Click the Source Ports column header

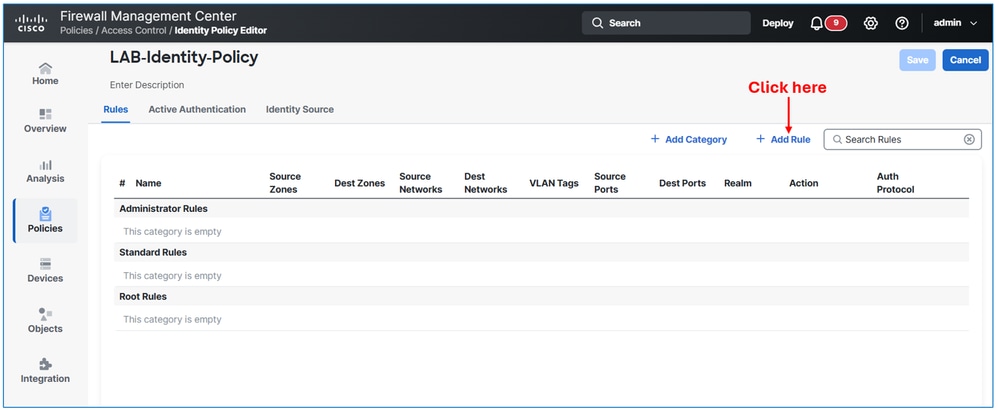point(610,183)
